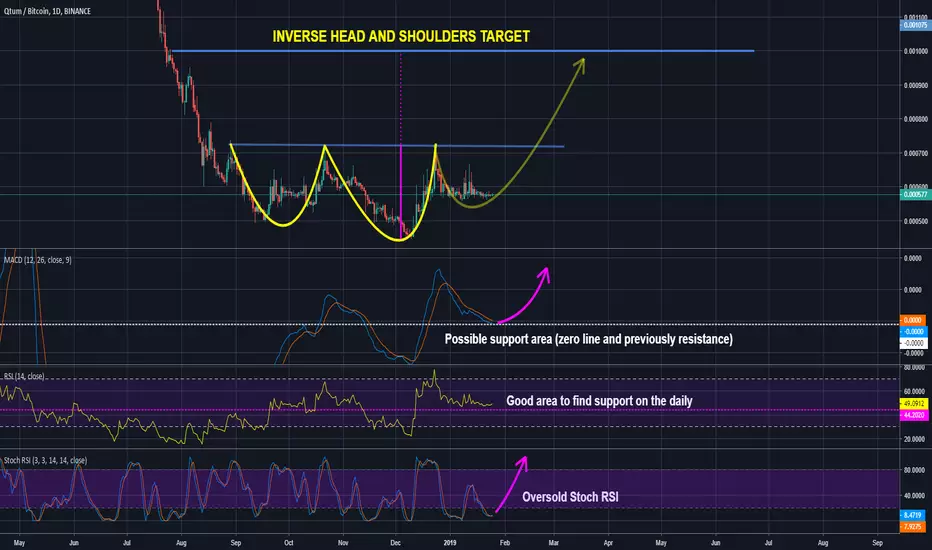This screenshot has height=550, width=932.
Task: Click the 0.001000 price axis value
Action: (915, 51)
